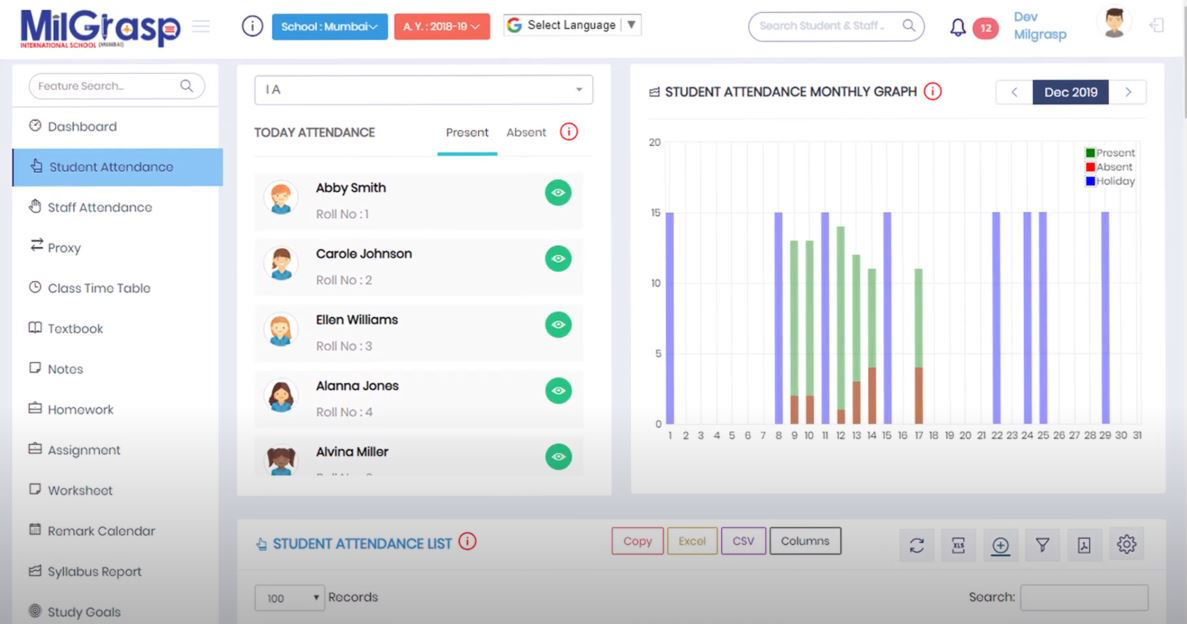Switch to the Absent tab
This screenshot has height=624, width=1187.
(526, 133)
